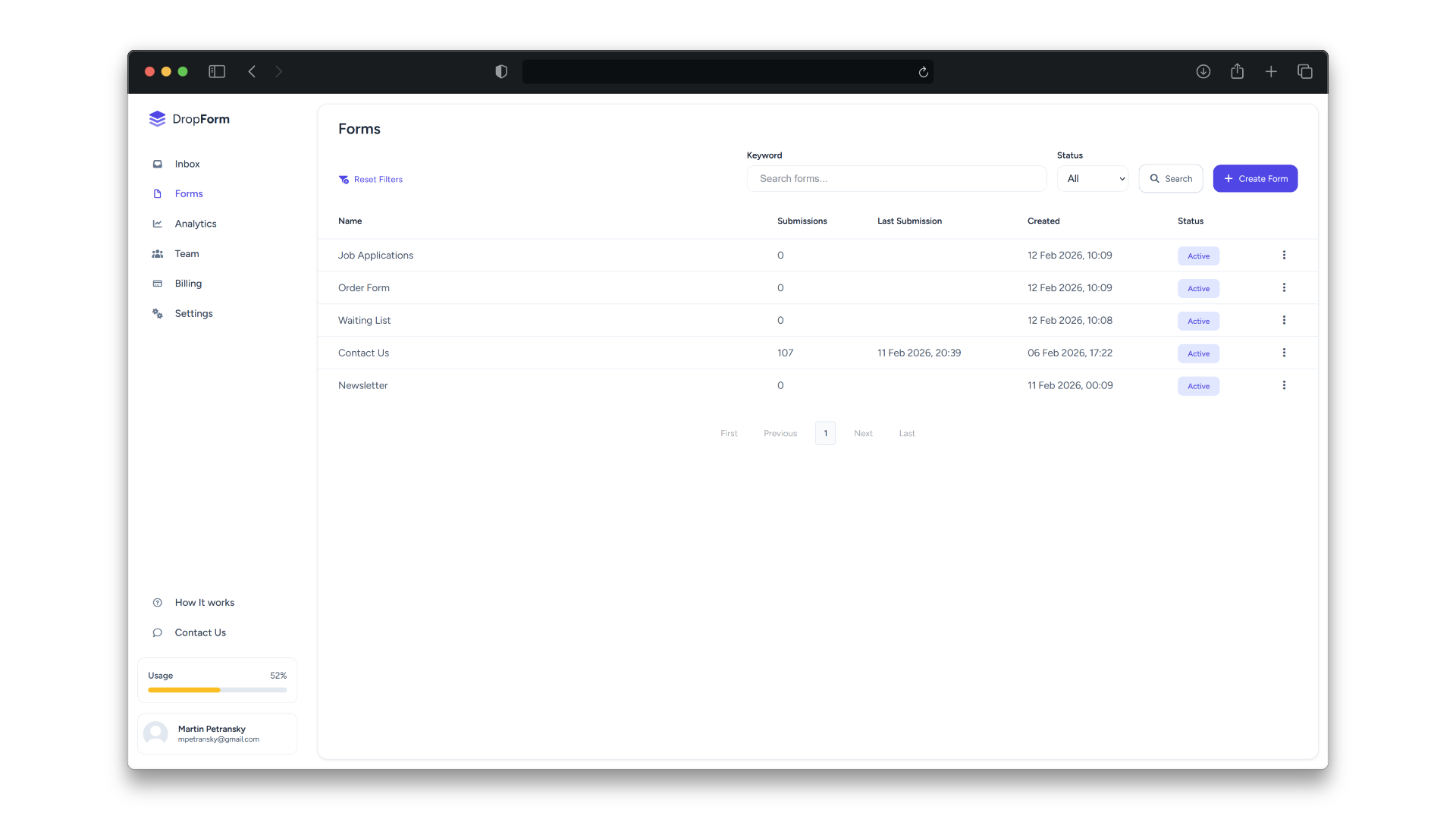The height and width of the screenshot is (819, 1456).
Task: Click the Create Form button
Action: 1255,178
